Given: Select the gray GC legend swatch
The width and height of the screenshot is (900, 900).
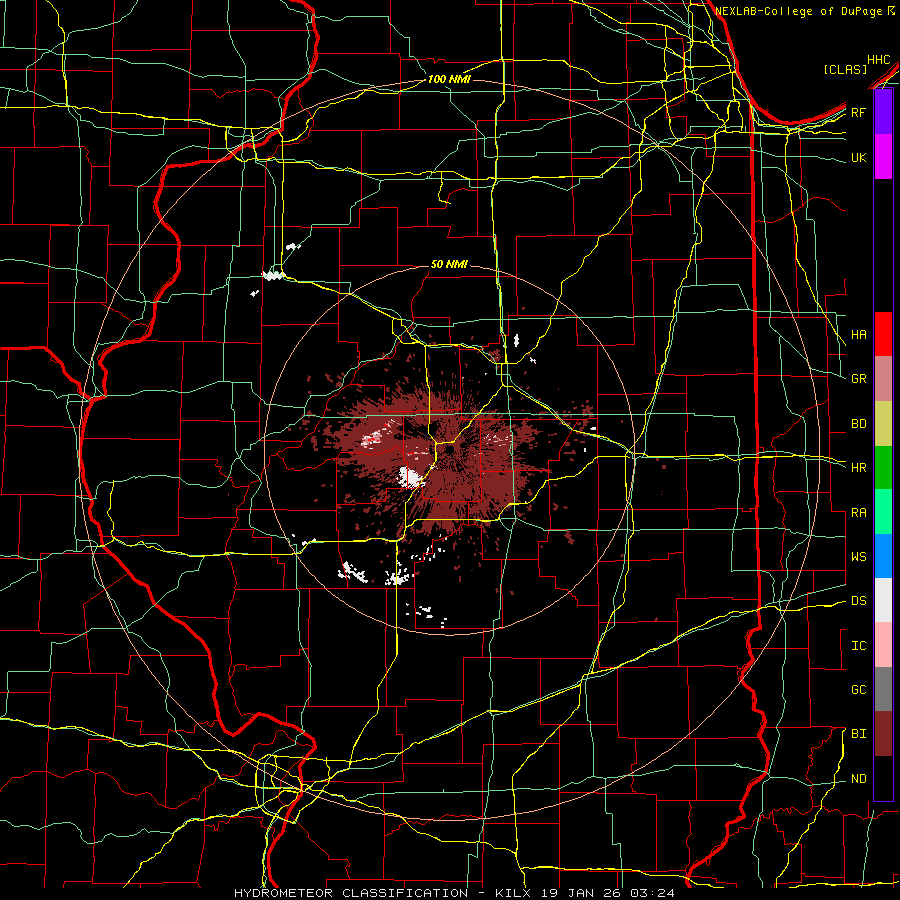Looking at the screenshot, I should pyautogui.click(x=883, y=689).
